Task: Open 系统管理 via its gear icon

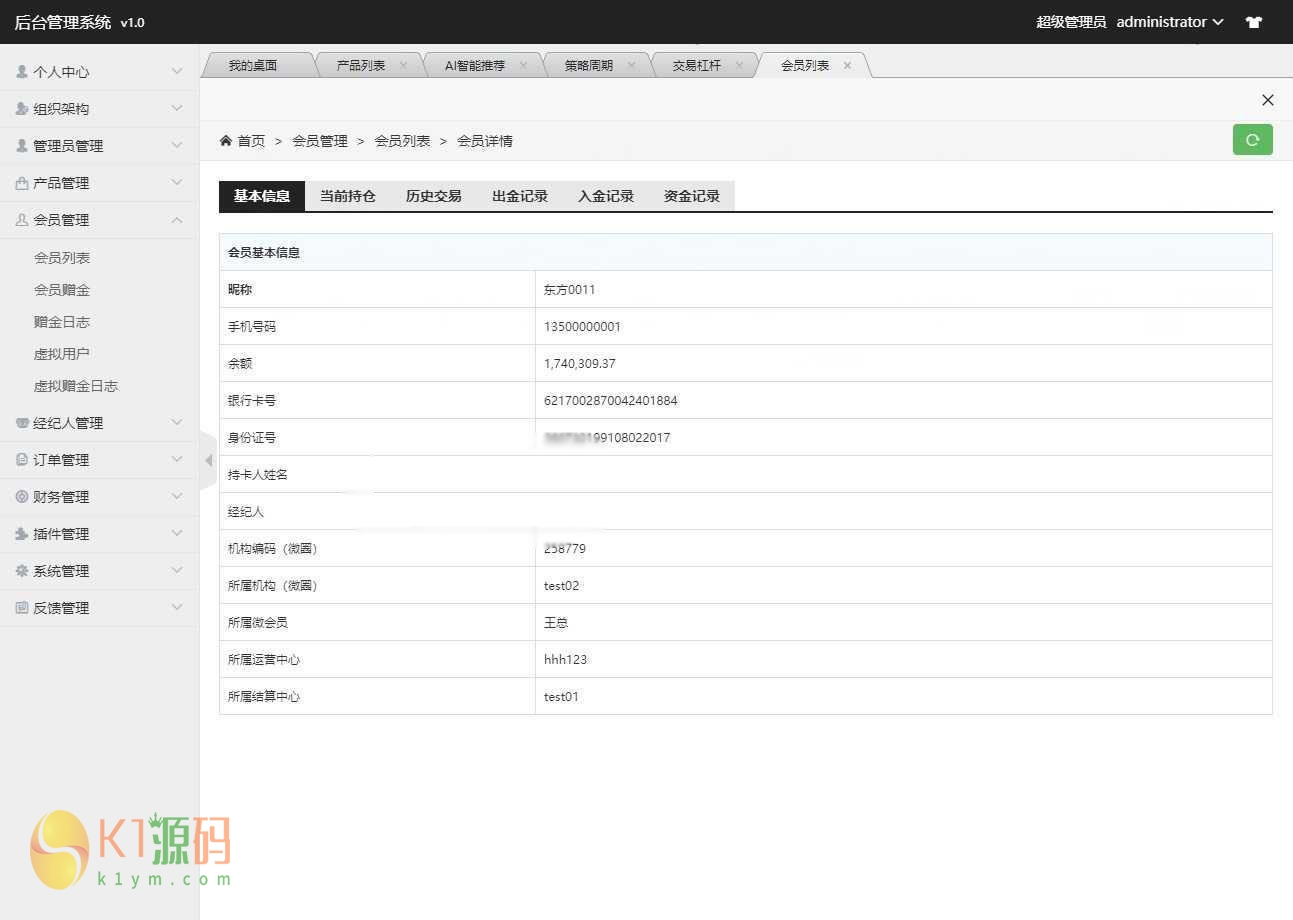Action: pos(22,570)
